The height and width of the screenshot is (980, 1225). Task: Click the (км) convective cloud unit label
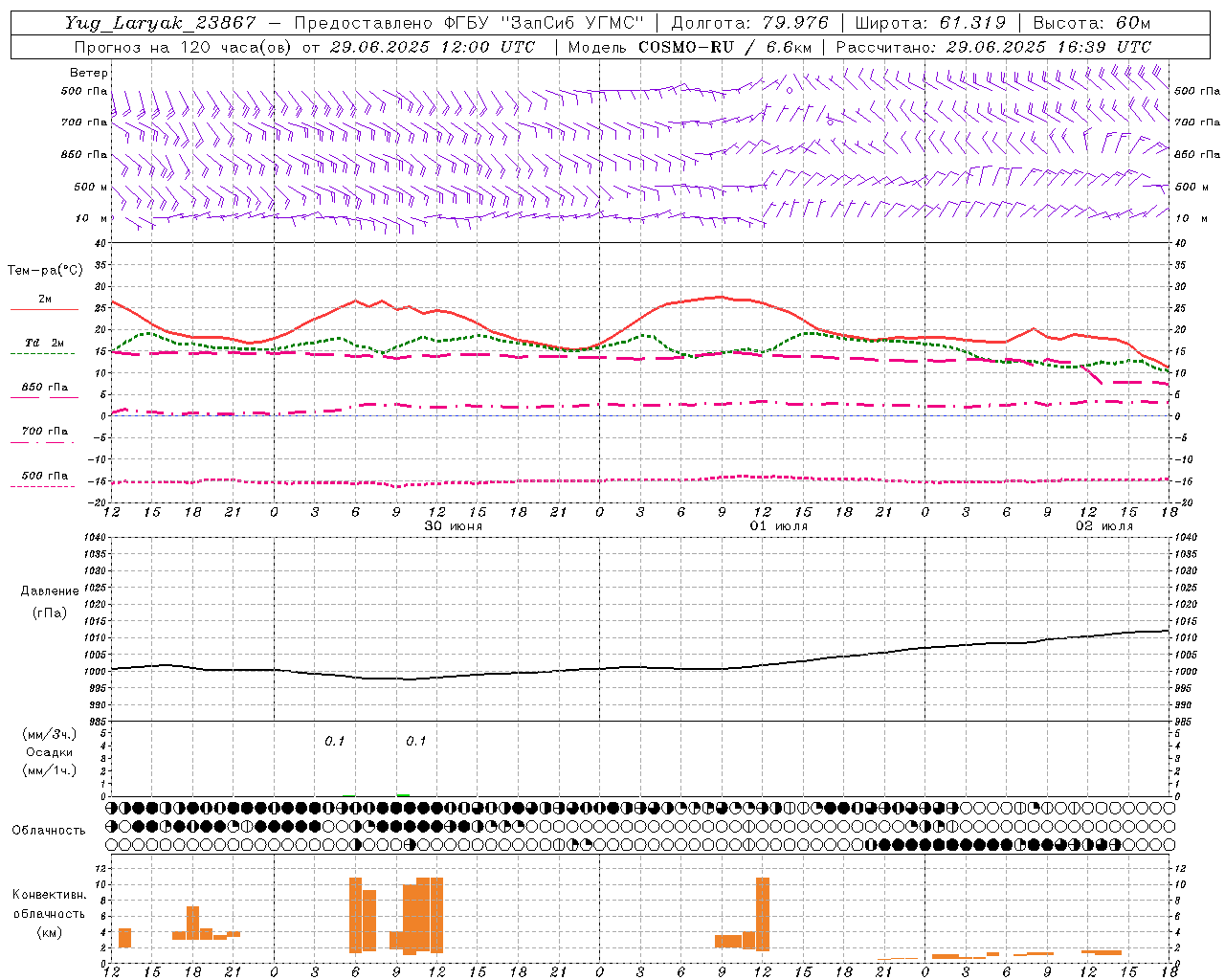click(x=50, y=932)
